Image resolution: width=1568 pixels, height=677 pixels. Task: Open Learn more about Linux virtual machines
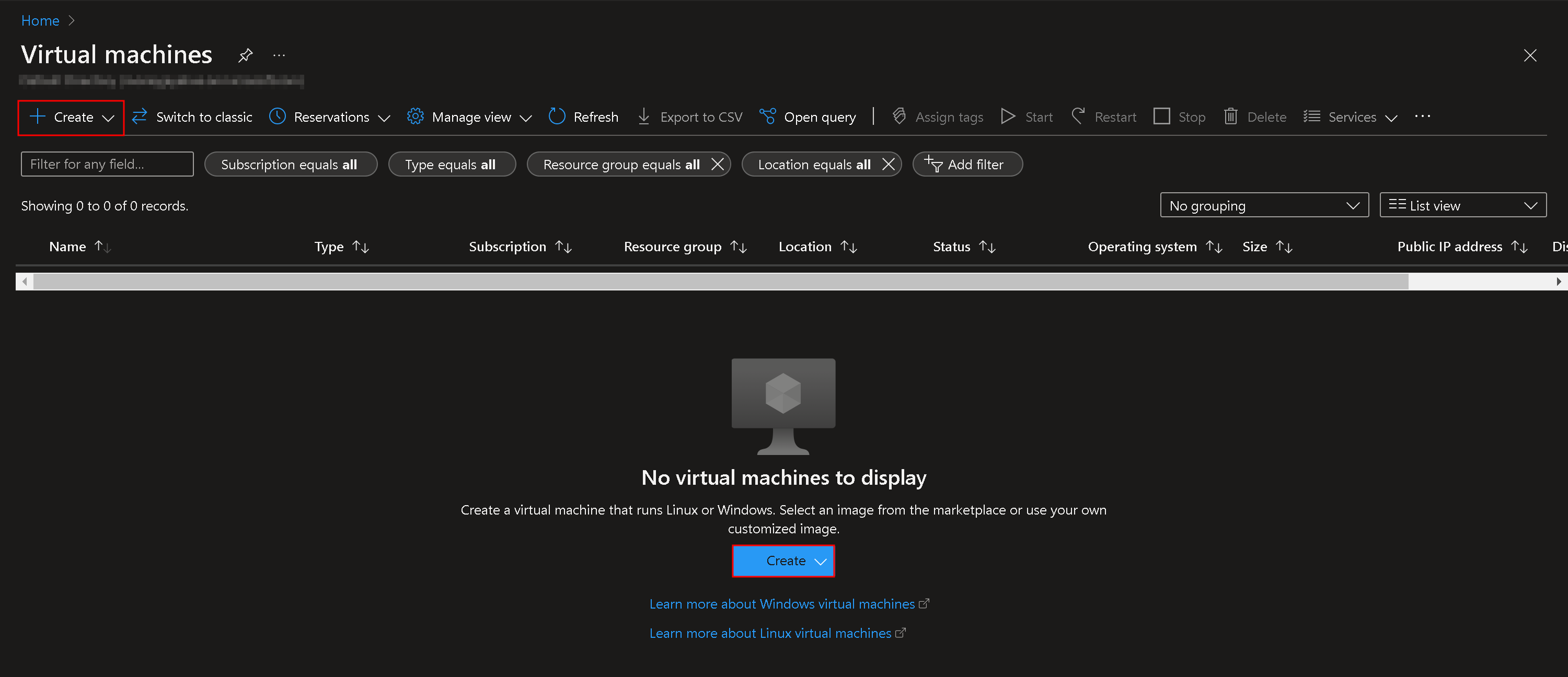click(777, 633)
